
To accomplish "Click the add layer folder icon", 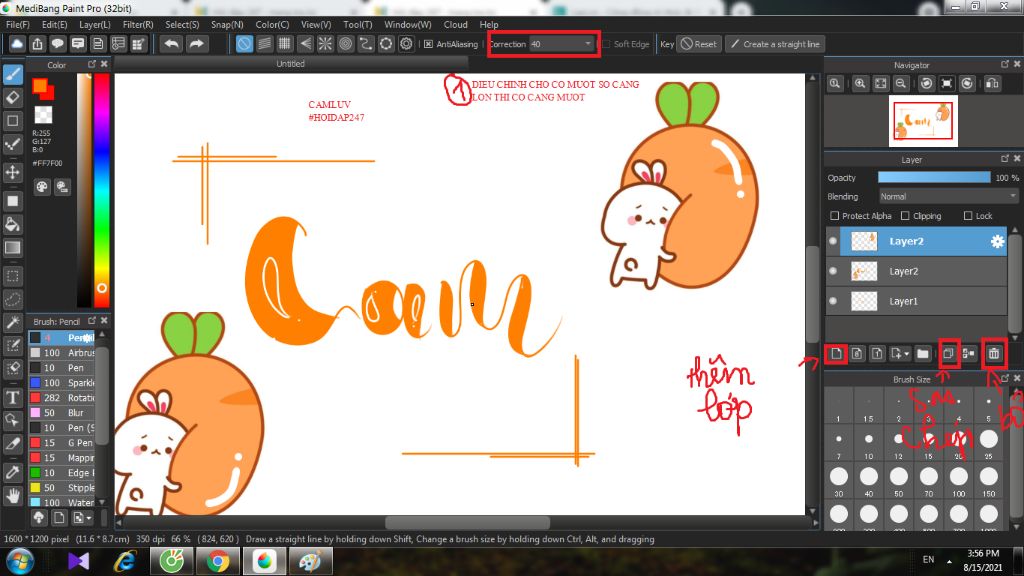I will coord(923,354).
